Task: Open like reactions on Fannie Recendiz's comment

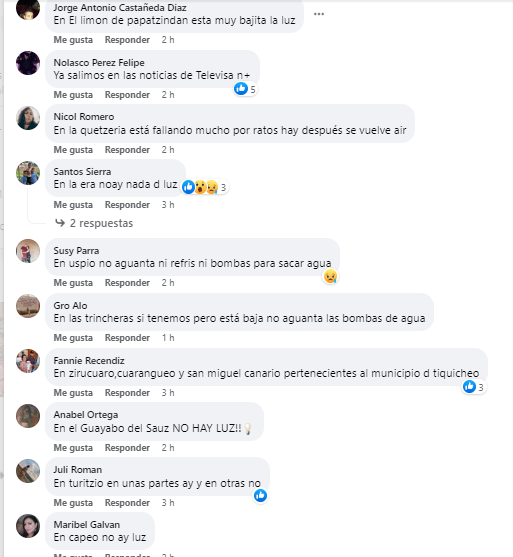Action: [x=474, y=387]
